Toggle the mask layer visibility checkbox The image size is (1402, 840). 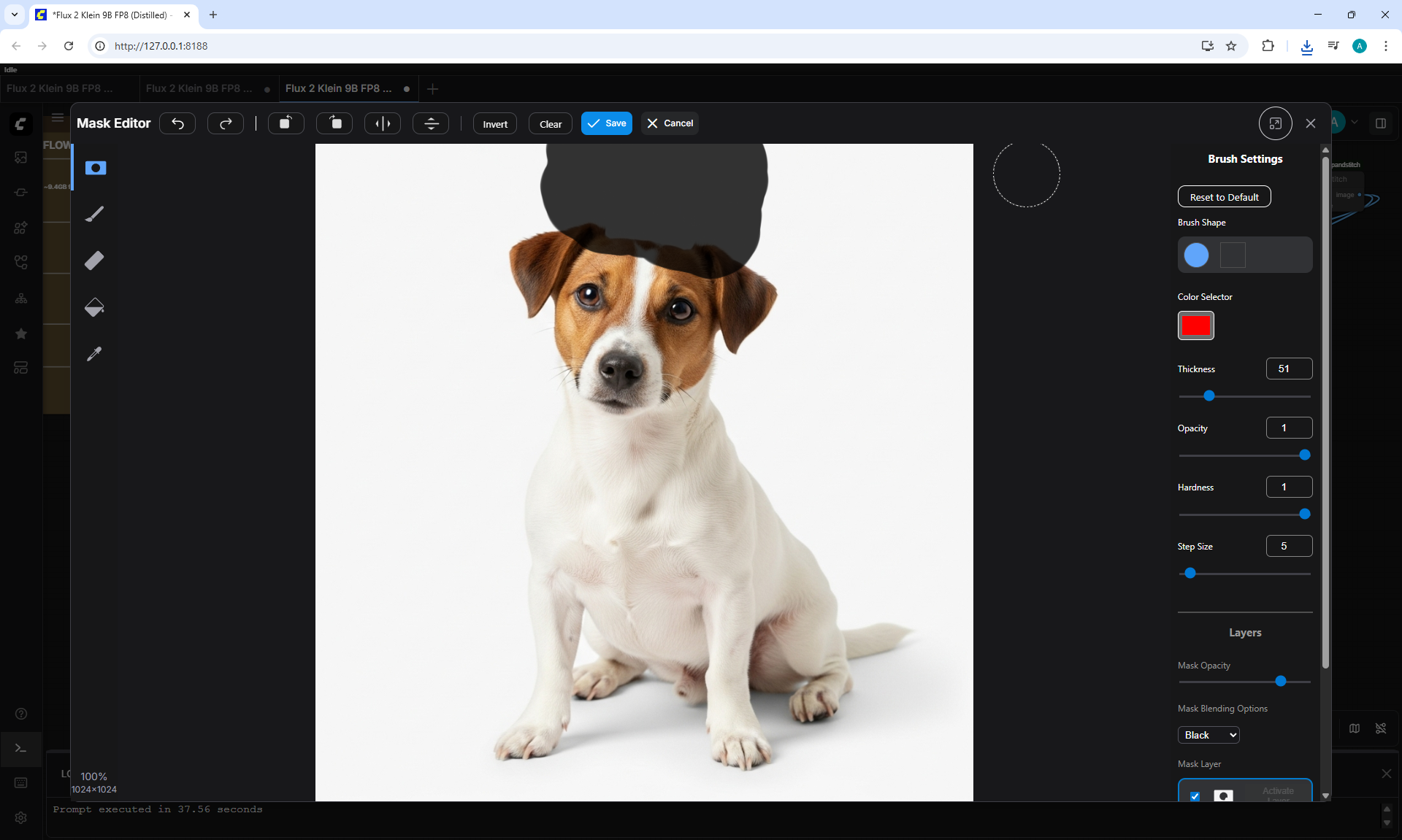[1195, 796]
